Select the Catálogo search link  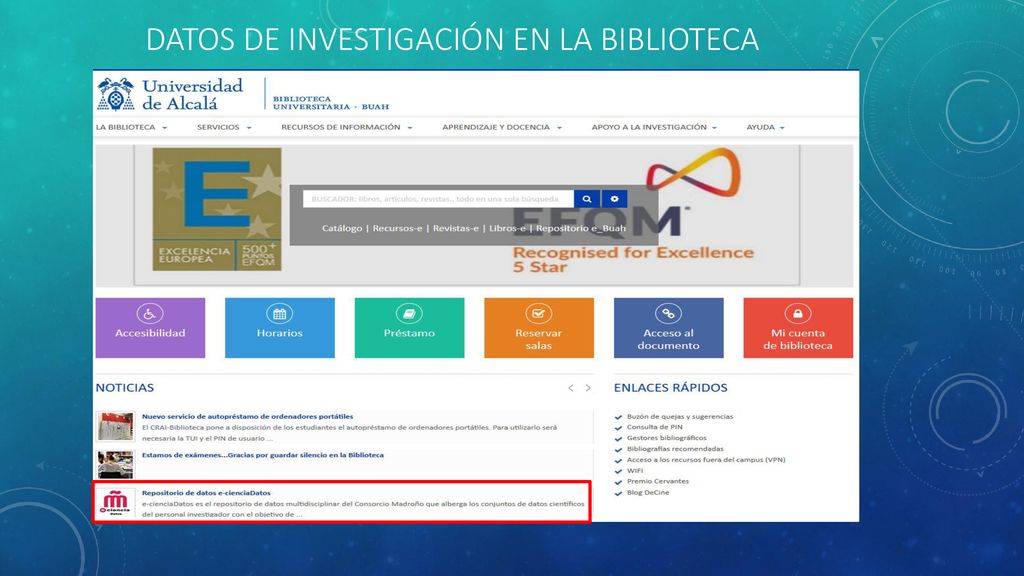pyautogui.click(x=342, y=228)
